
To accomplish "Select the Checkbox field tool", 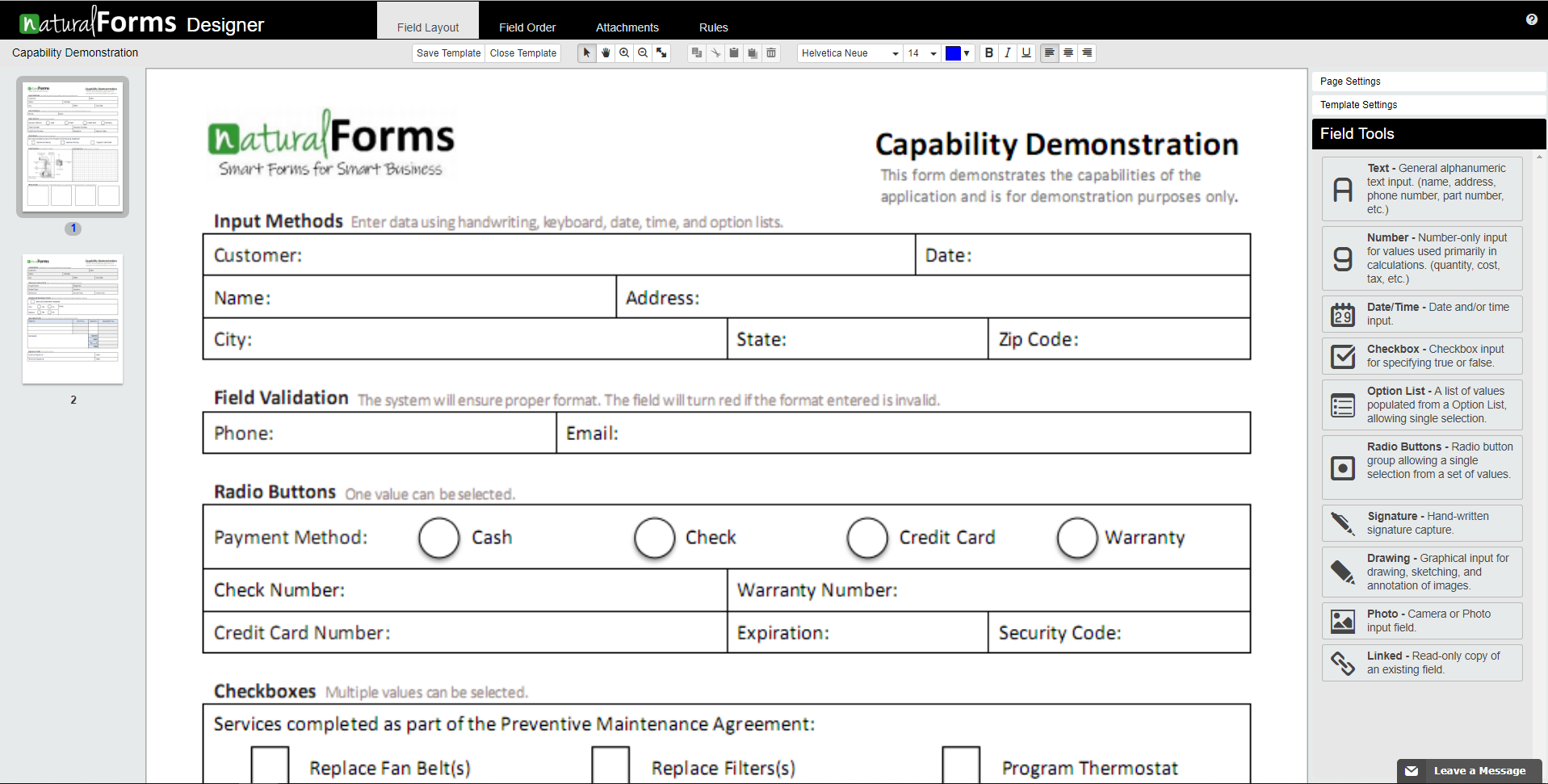I will [x=1422, y=356].
